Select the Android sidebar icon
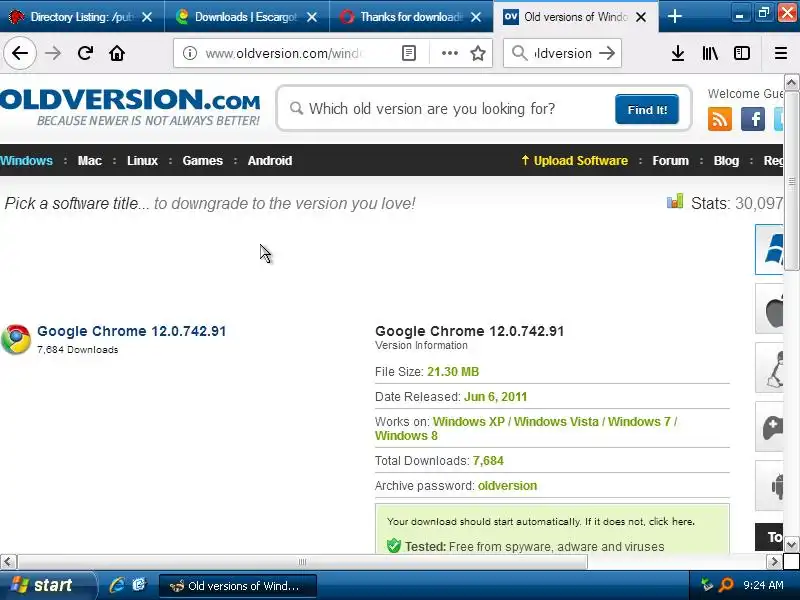 coord(769,486)
